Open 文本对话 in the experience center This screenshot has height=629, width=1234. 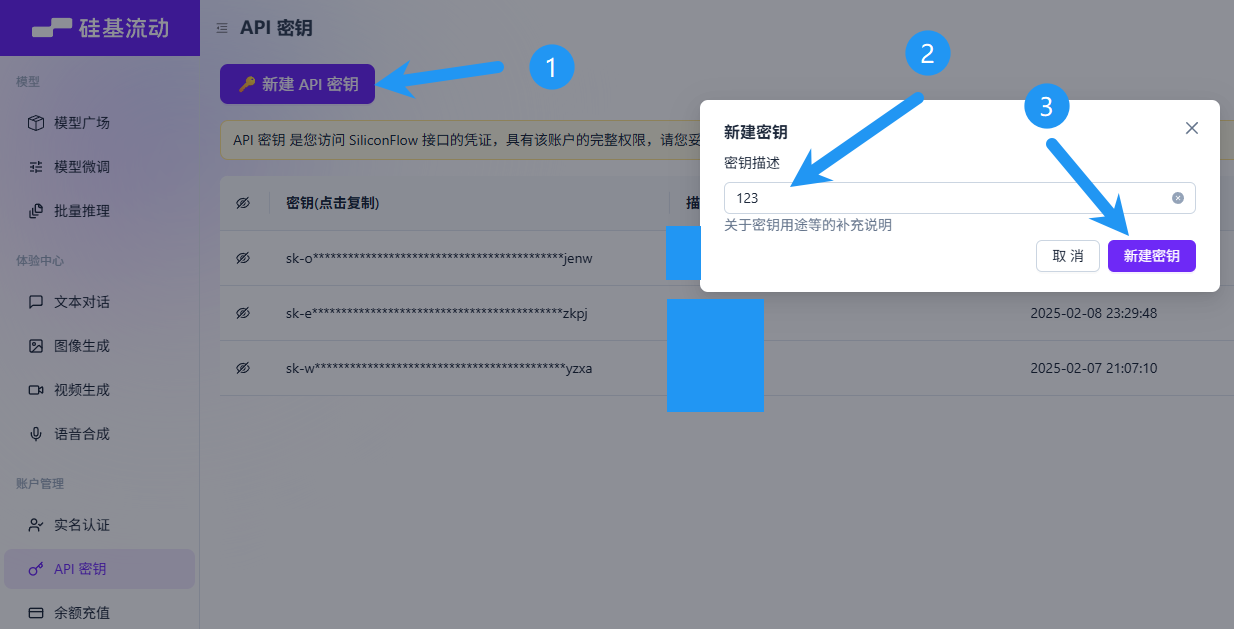[82, 302]
